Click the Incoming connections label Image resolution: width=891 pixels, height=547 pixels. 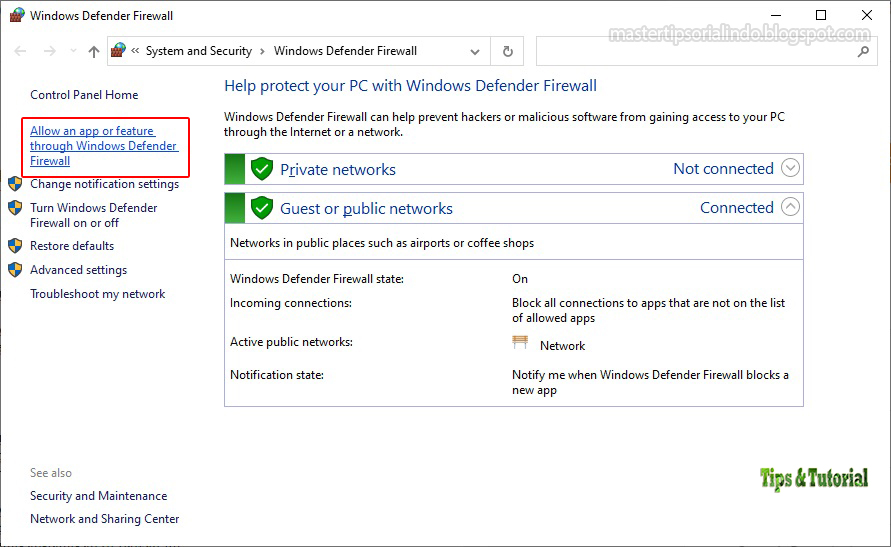pyautogui.click(x=291, y=303)
